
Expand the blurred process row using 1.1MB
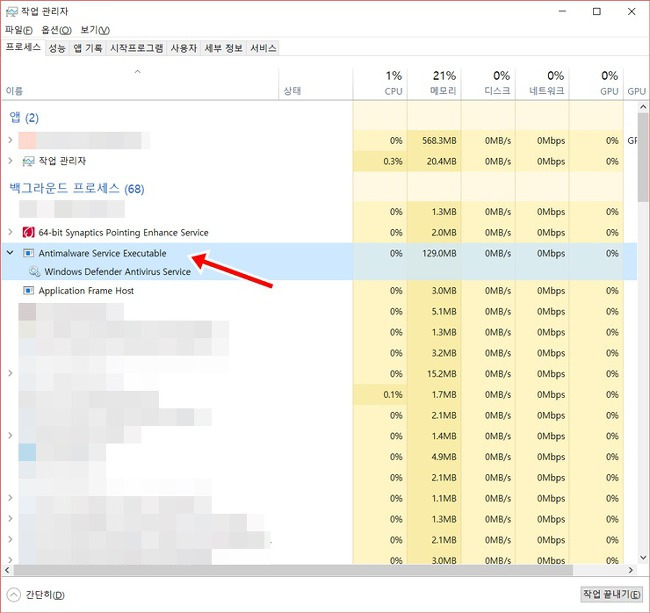tap(10, 498)
